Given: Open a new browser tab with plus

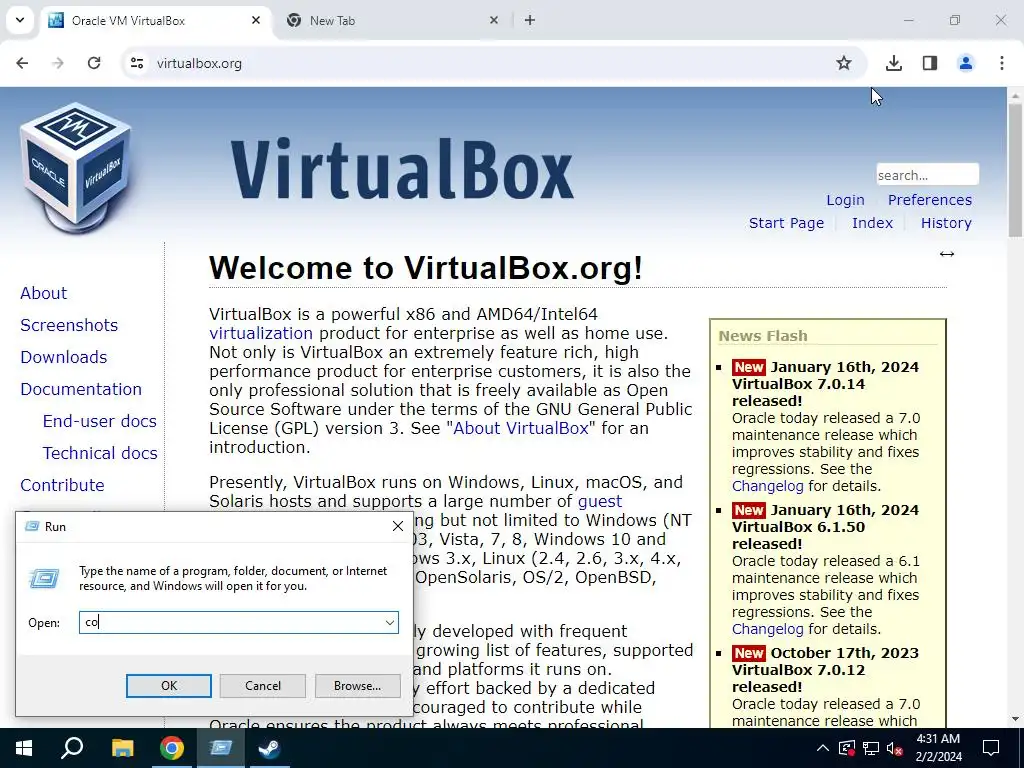Looking at the screenshot, I should 530,20.
